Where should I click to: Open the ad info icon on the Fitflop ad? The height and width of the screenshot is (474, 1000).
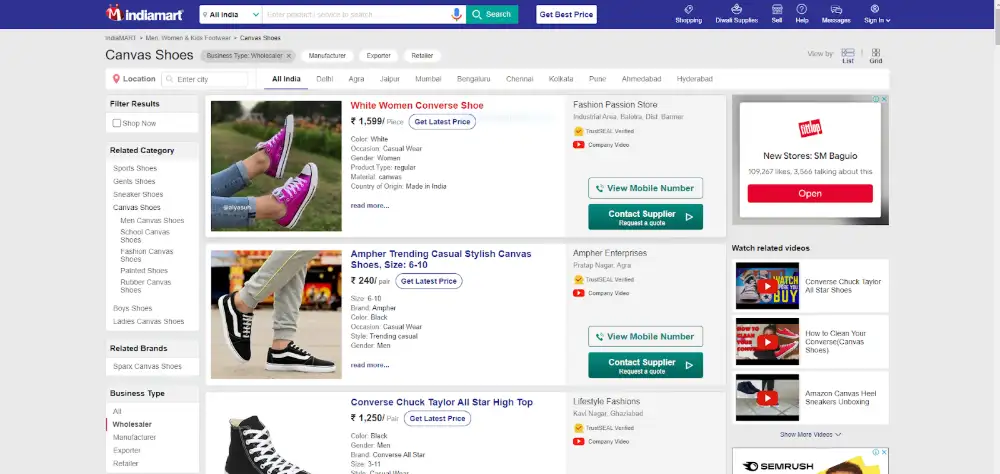tap(877, 99)
